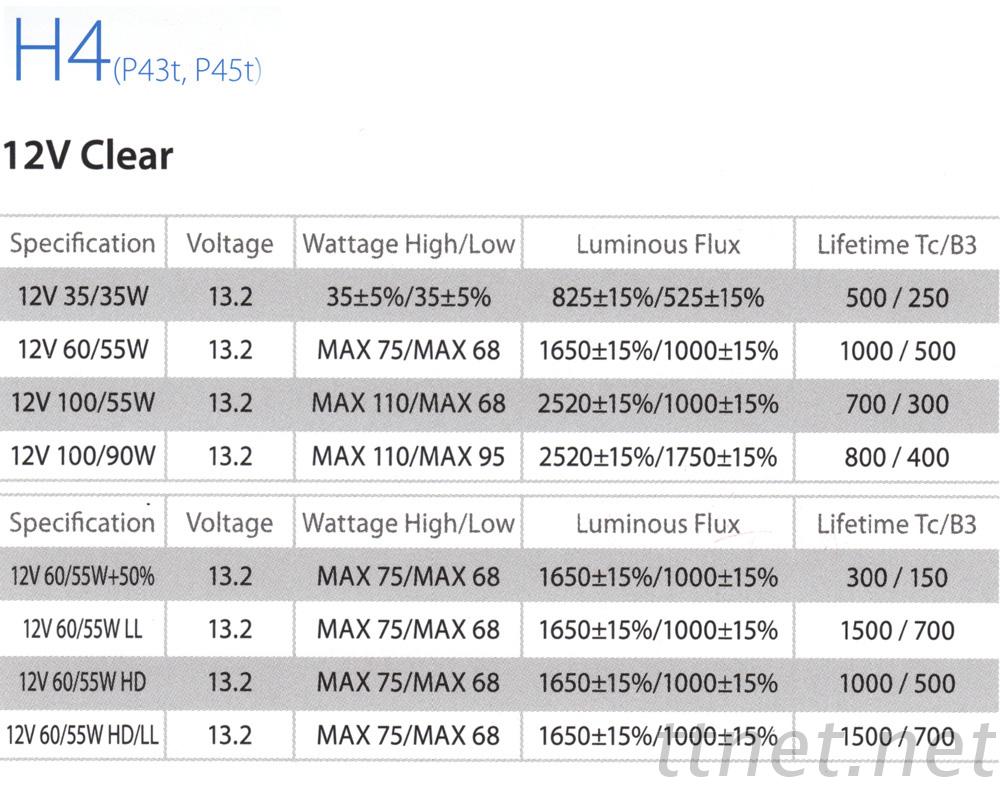
Task: Click the lifetime value 300 / 150
Action: pyautogui.click(x=897, y=577)
